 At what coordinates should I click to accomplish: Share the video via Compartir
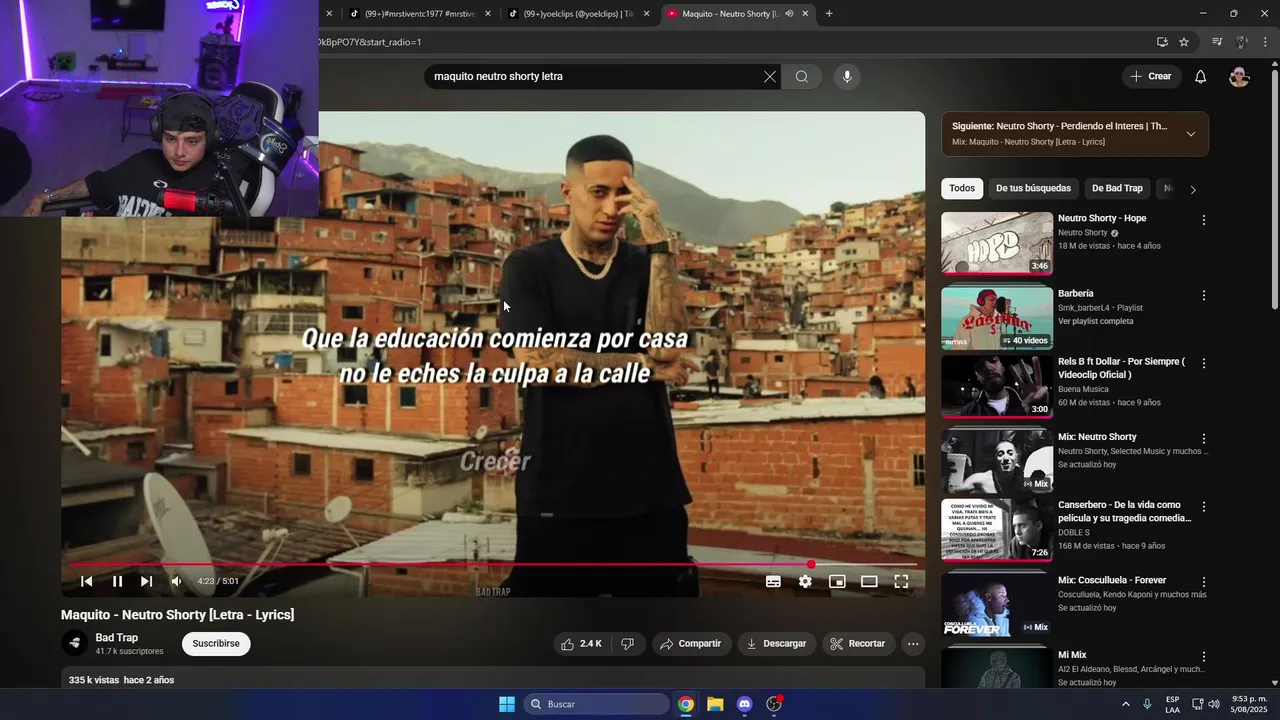click(690, 644)
